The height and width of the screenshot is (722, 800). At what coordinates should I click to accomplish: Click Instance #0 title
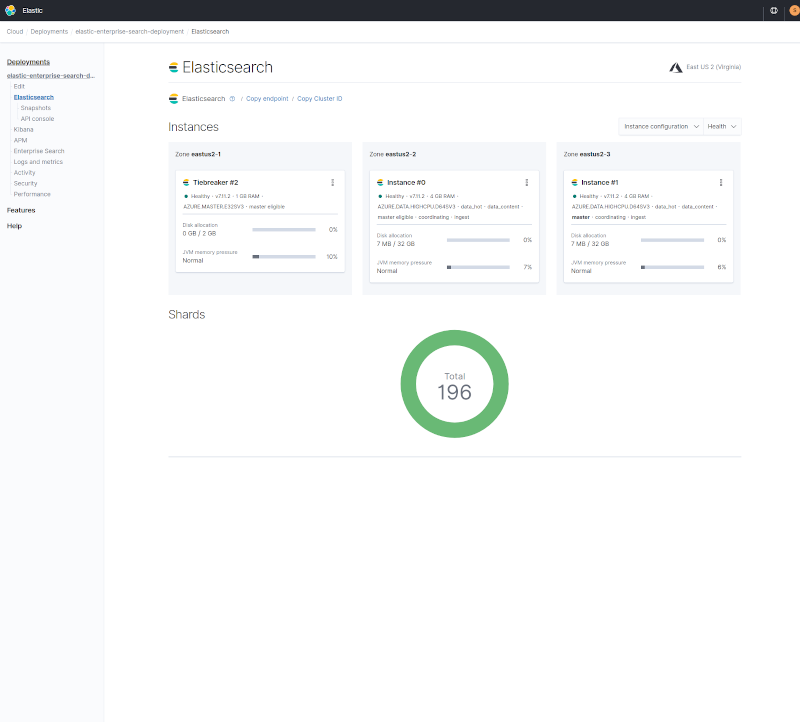pos(406,183)
